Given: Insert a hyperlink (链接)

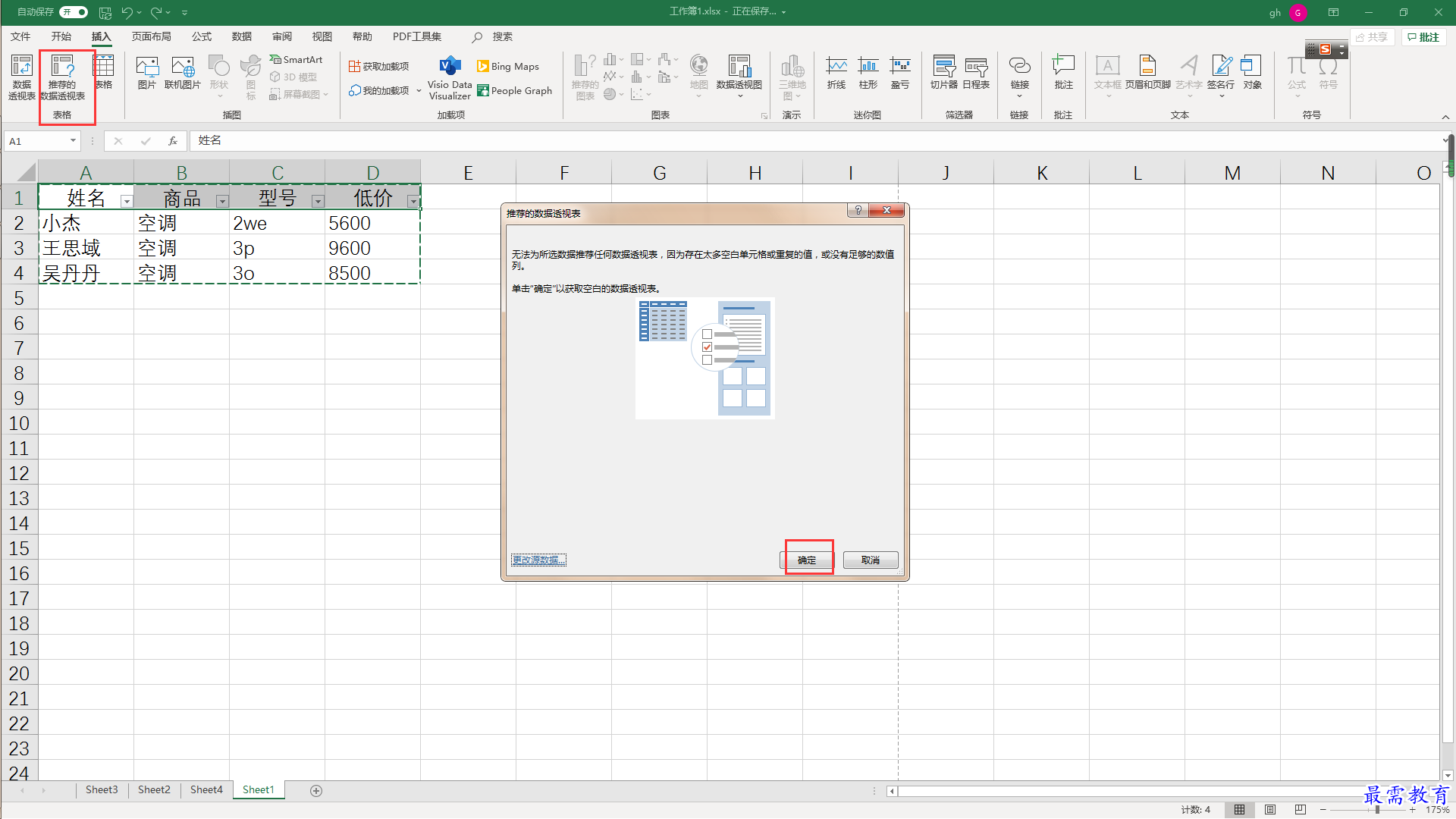Looking at the screenshot, I should coord(1020,76).
